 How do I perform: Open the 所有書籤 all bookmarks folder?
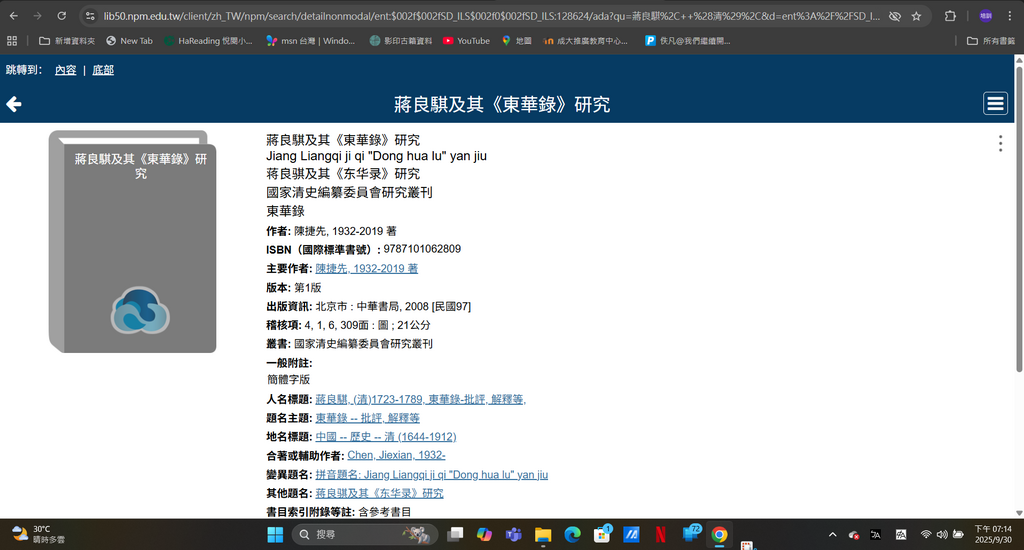click(x=991, y=41)
